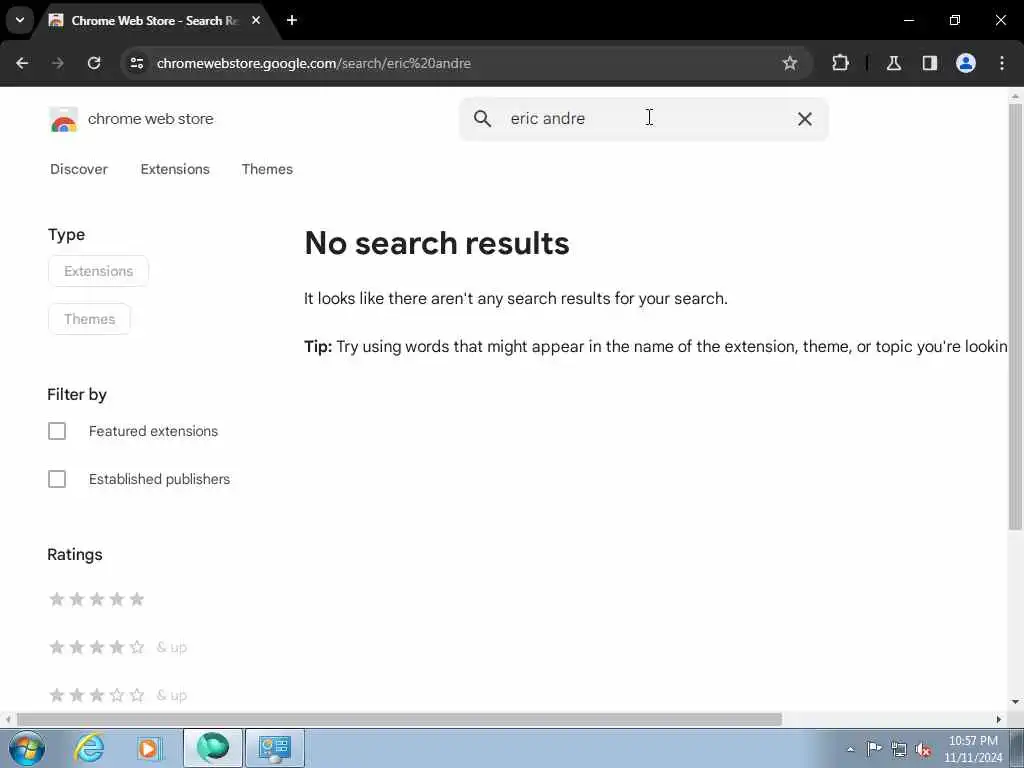This screenshot has height=768, width=1024.
Task: Open network status tray icon
Action: coord(899,749)
